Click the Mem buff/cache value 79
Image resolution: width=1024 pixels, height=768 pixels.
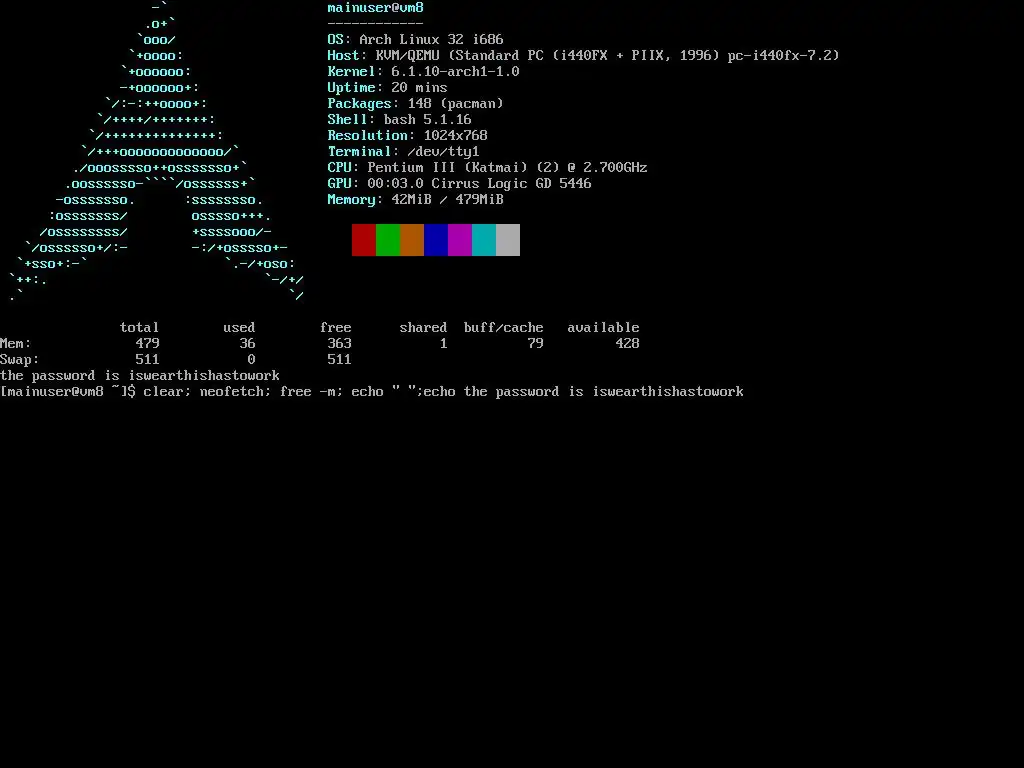click(536, 344)
